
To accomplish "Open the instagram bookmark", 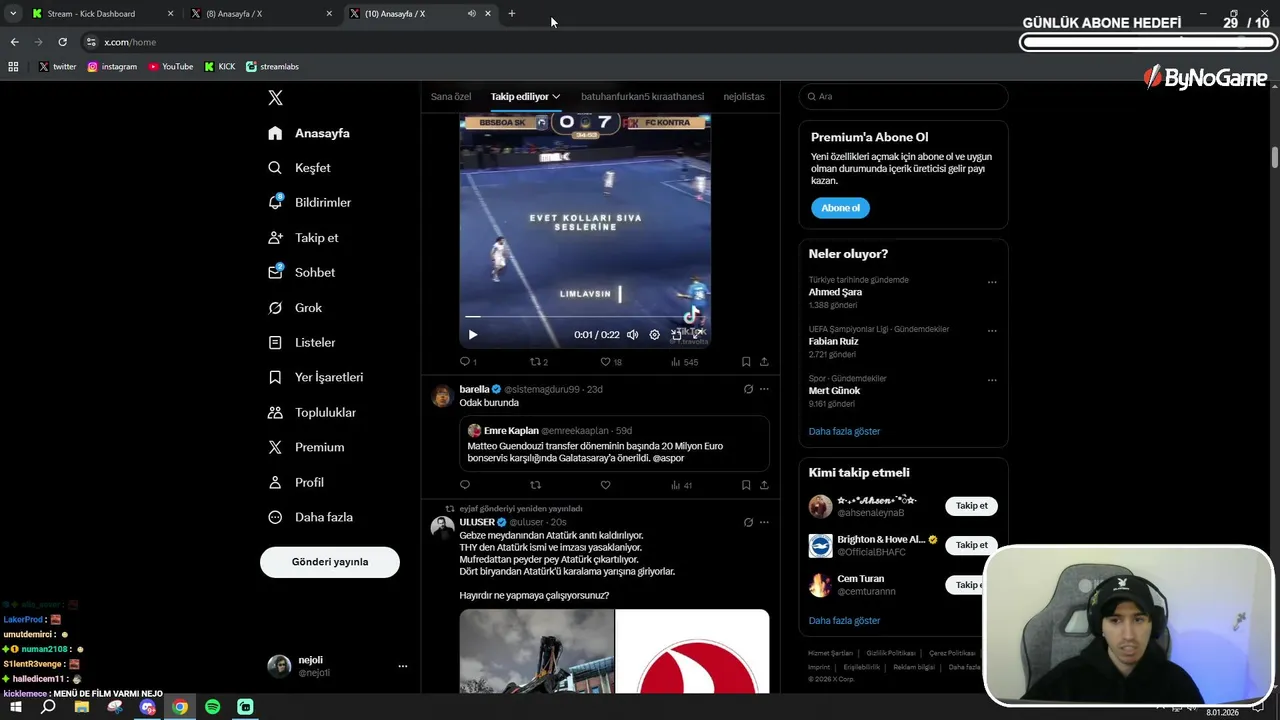I will (112, 67).
